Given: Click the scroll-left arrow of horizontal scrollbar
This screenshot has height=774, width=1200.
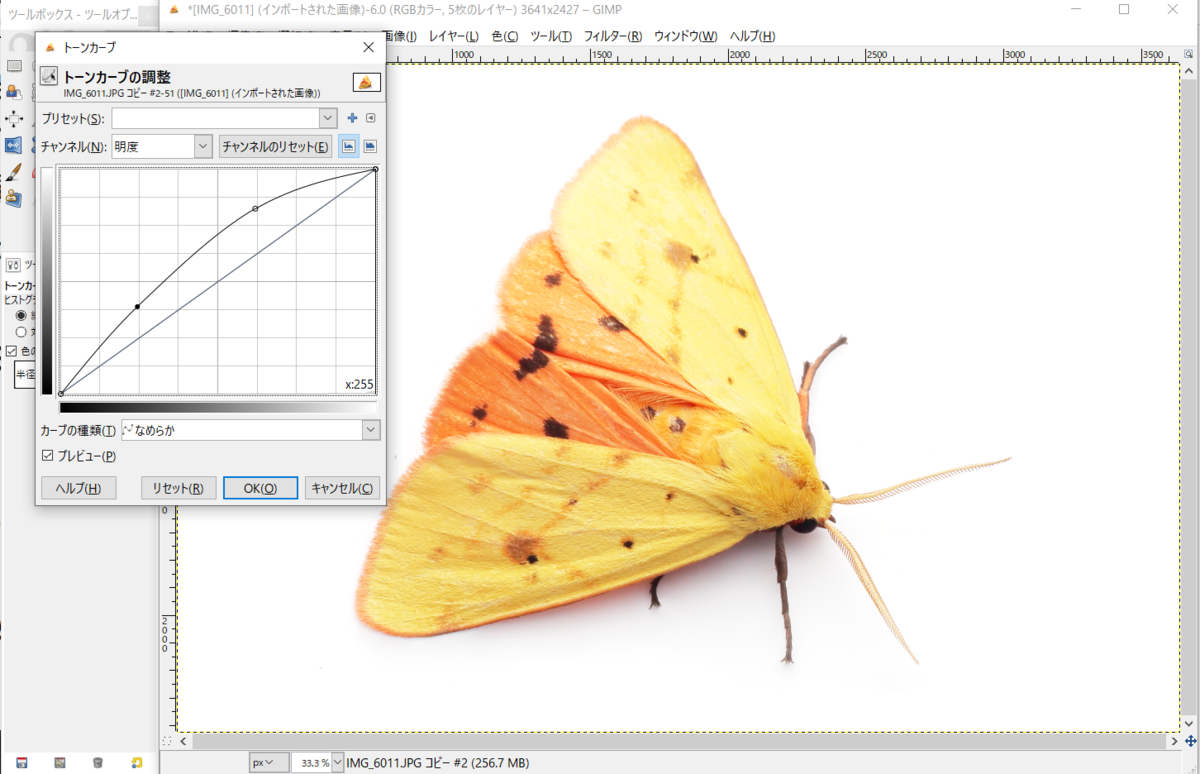Looking at the screenshot, I should click(183, 741).
